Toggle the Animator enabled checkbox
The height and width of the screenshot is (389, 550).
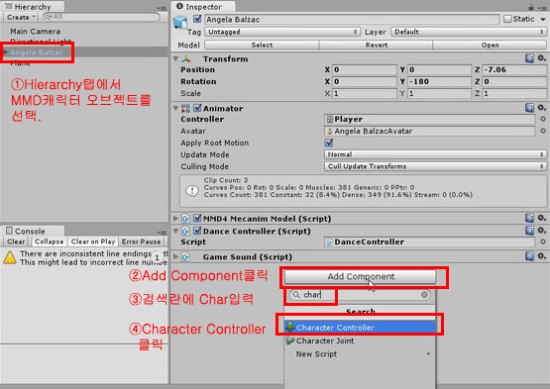197,108
